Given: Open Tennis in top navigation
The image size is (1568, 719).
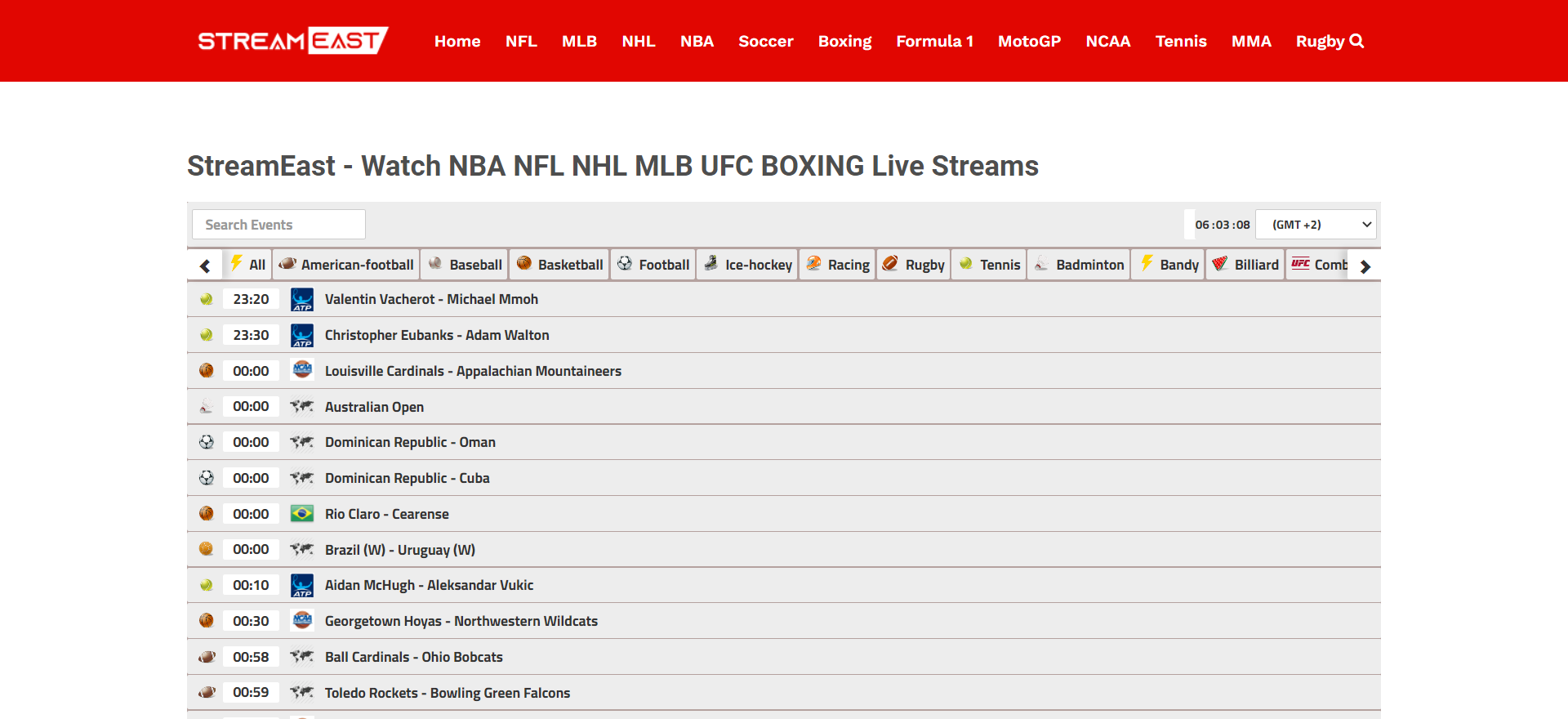Looking at the screenshot, I should pyautogui.click(x=1181, y=41).
